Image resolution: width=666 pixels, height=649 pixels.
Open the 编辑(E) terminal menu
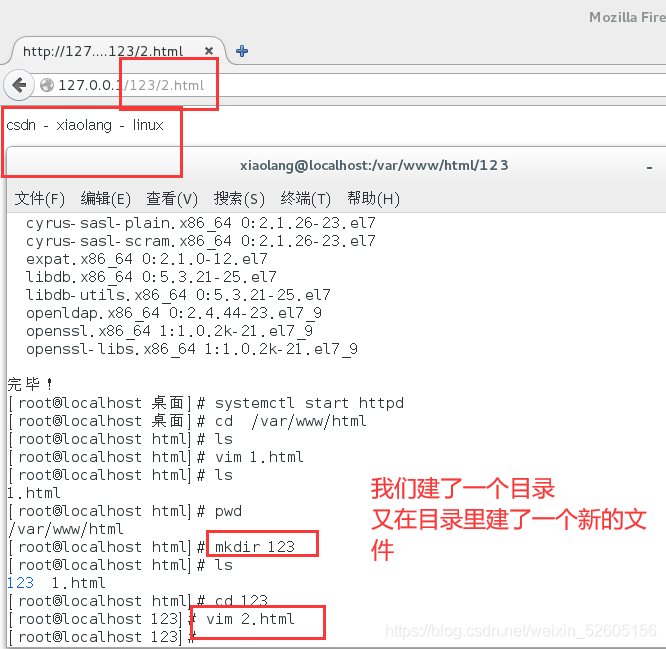[x=105, y=198]
